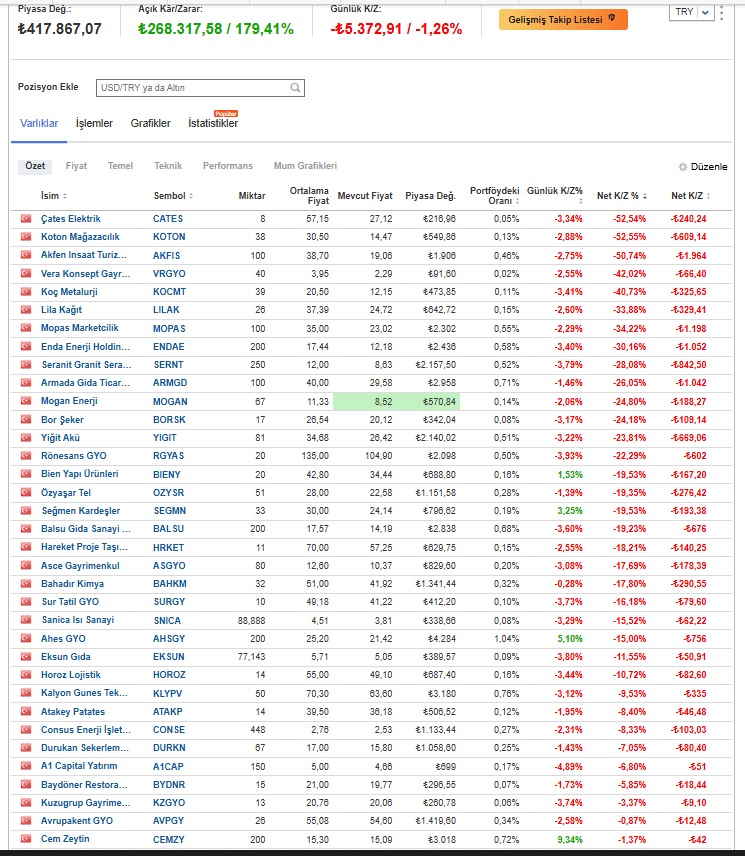The height and width of the screenshot is (856, 745).
Task: Click the 9,34% daily gain for Cem Zeytin
Action: point(570,840)
